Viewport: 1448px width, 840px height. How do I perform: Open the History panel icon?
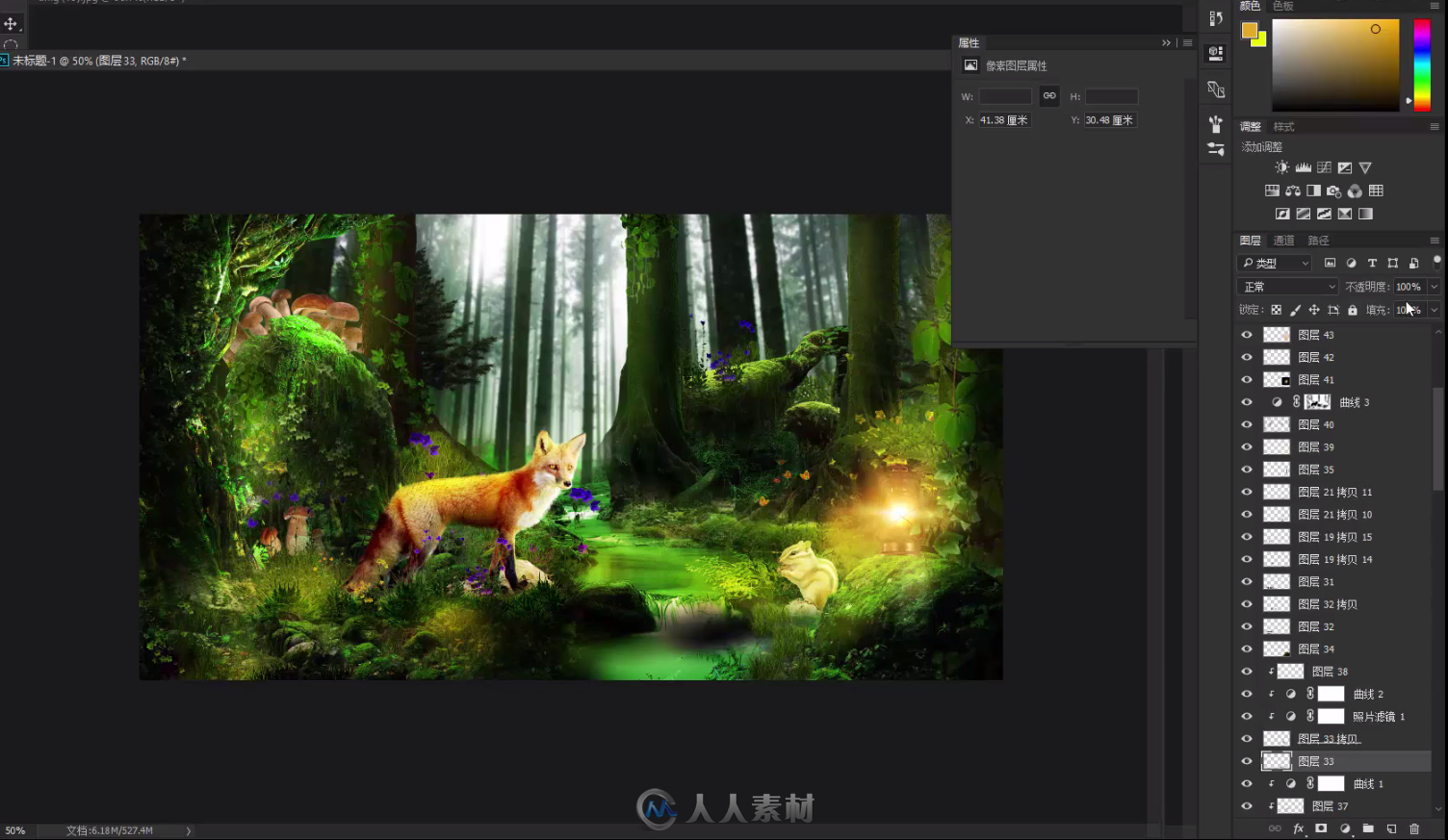click(1216, 18)
